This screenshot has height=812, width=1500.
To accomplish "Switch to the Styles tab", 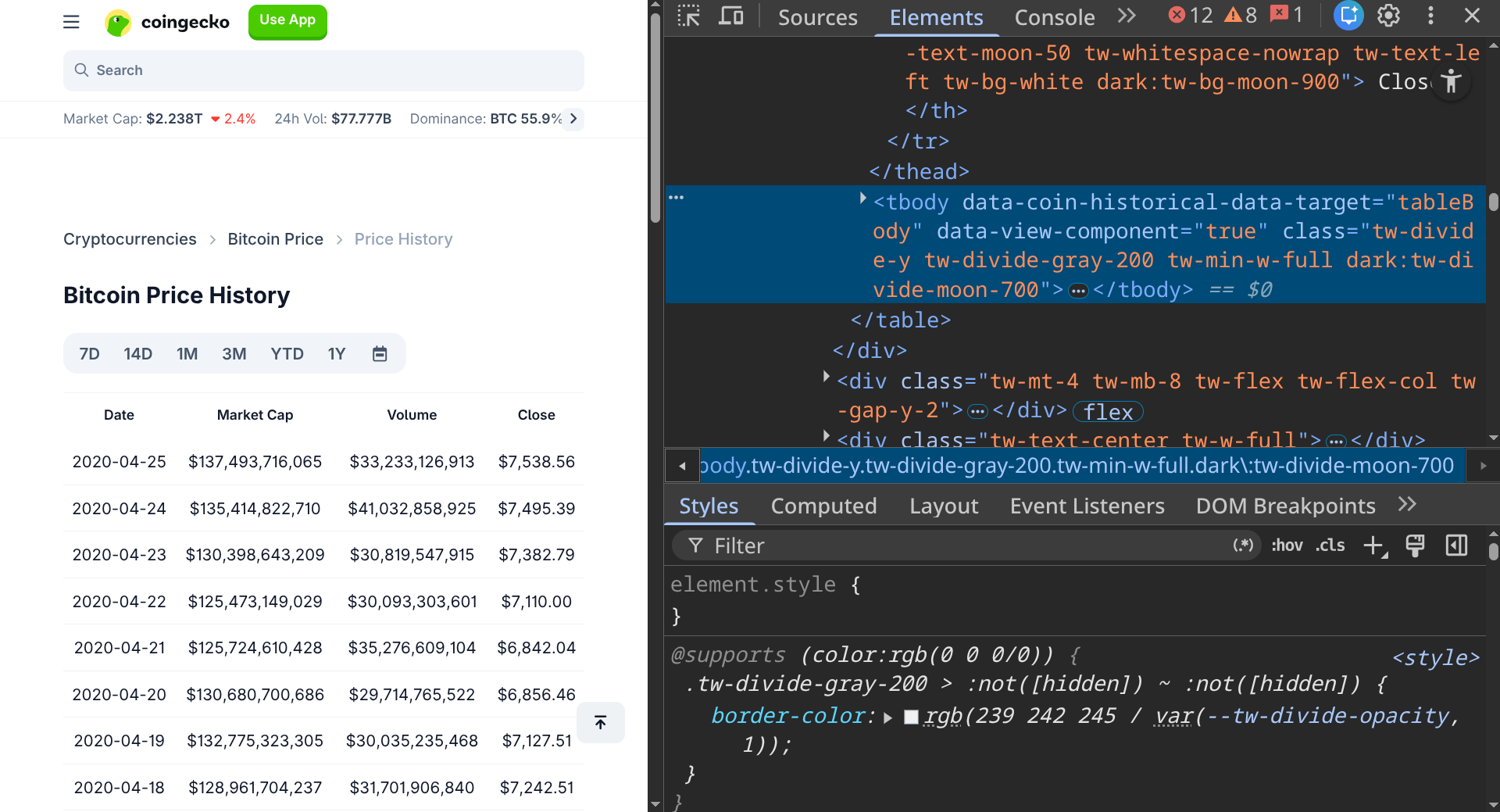I will (709, 506).
